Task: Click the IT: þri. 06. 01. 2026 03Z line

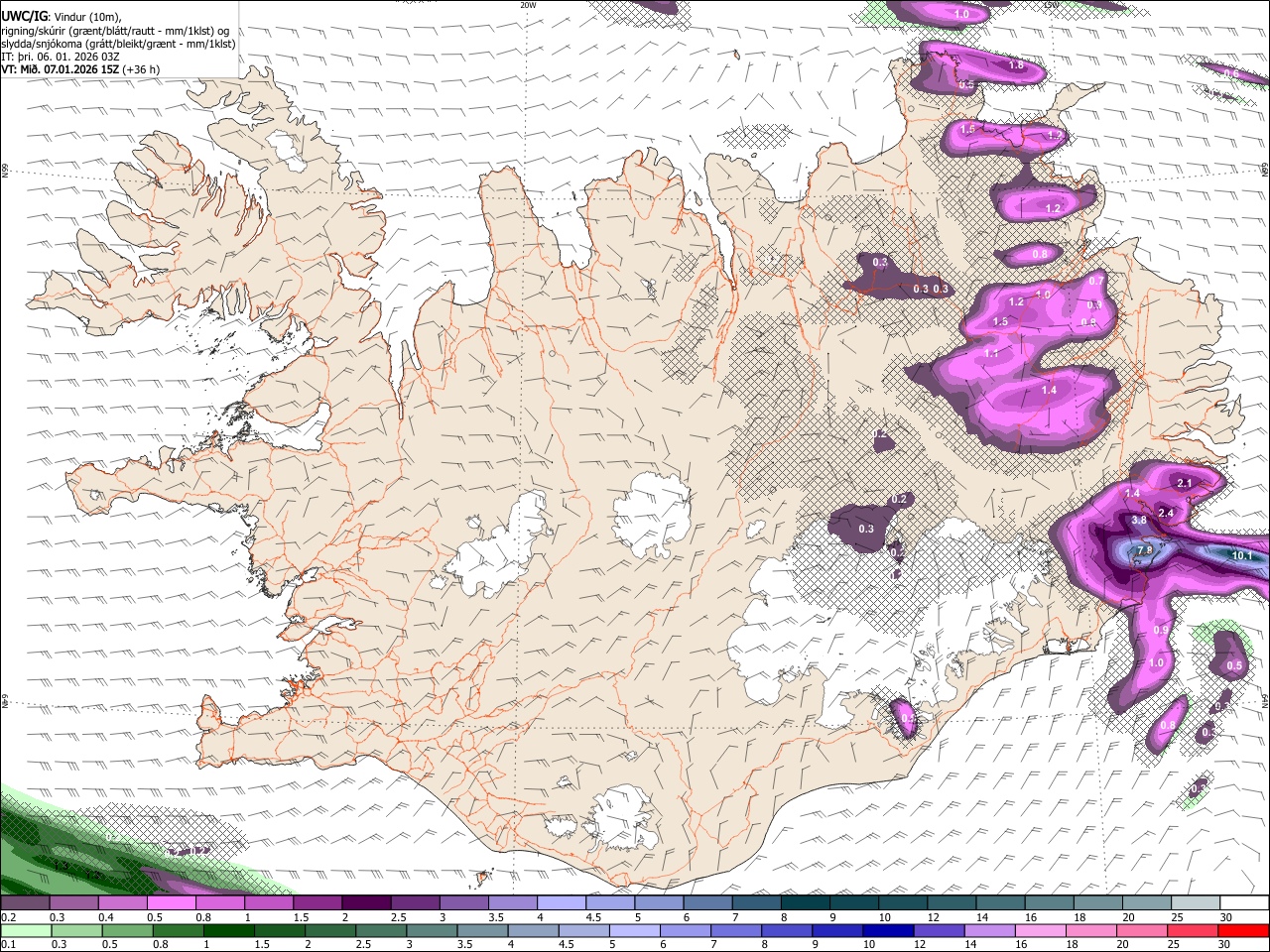Action: [61, 57]
